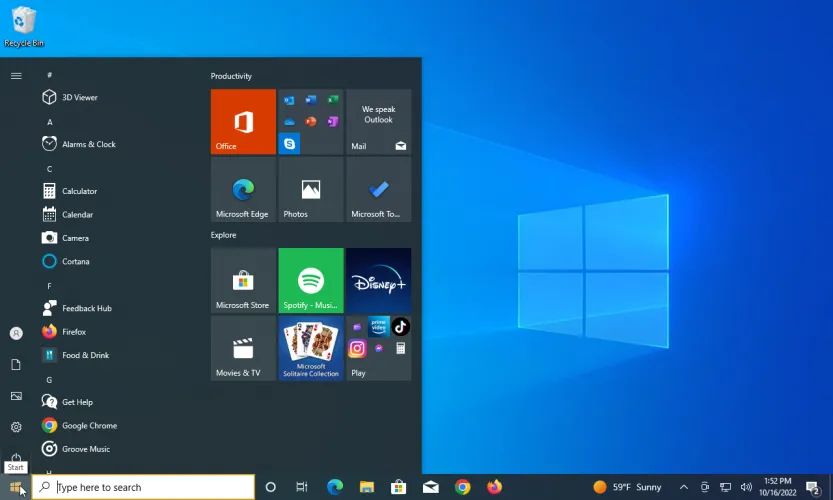The height and width of the screenshot is (500, 833).
Task: Open the Recycle Bin desktop icon
Action: [23, 26]
